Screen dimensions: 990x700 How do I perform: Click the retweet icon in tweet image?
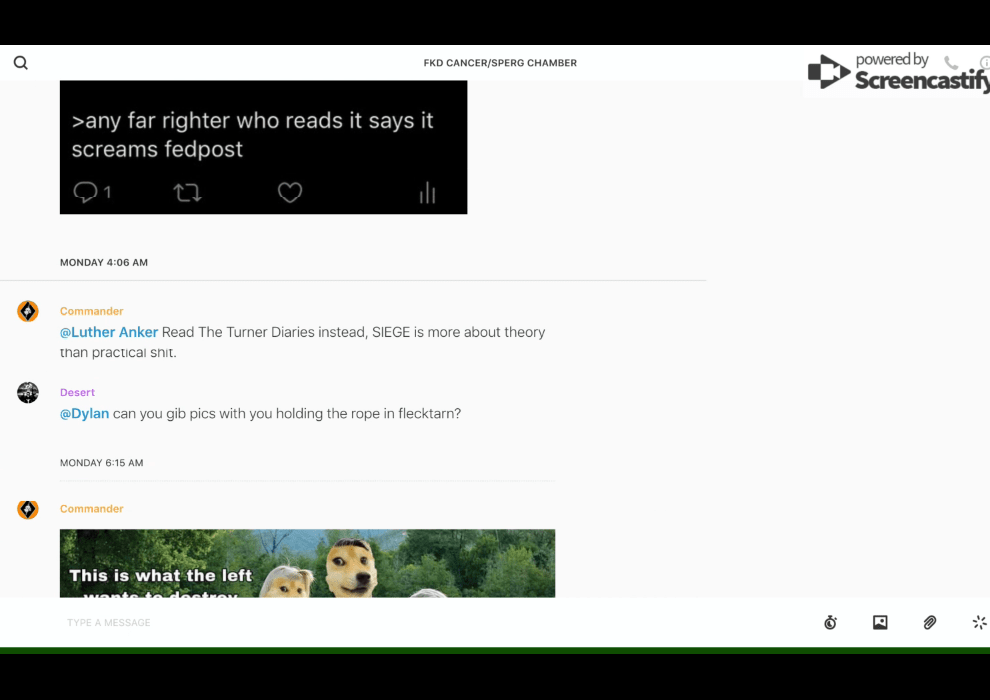(x=187, y=193)
